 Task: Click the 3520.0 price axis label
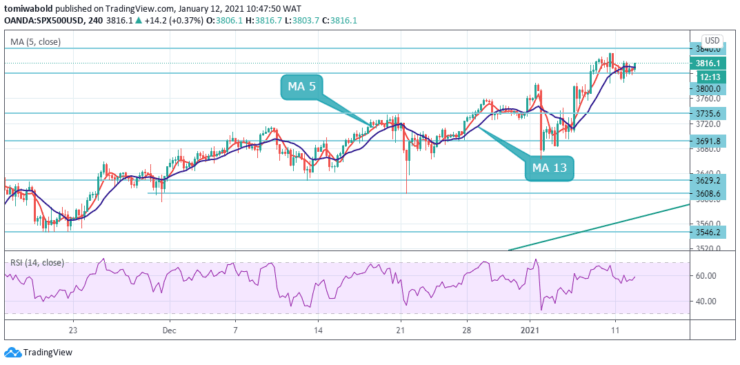(x=707, y=248)
